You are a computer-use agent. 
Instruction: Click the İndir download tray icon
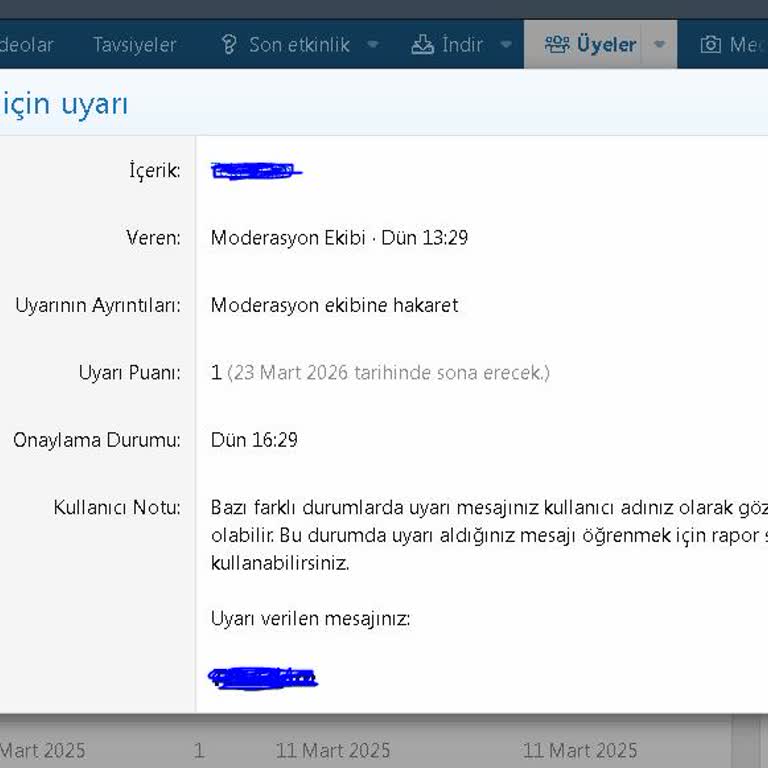pyautogui.click(x=422, y=45)
